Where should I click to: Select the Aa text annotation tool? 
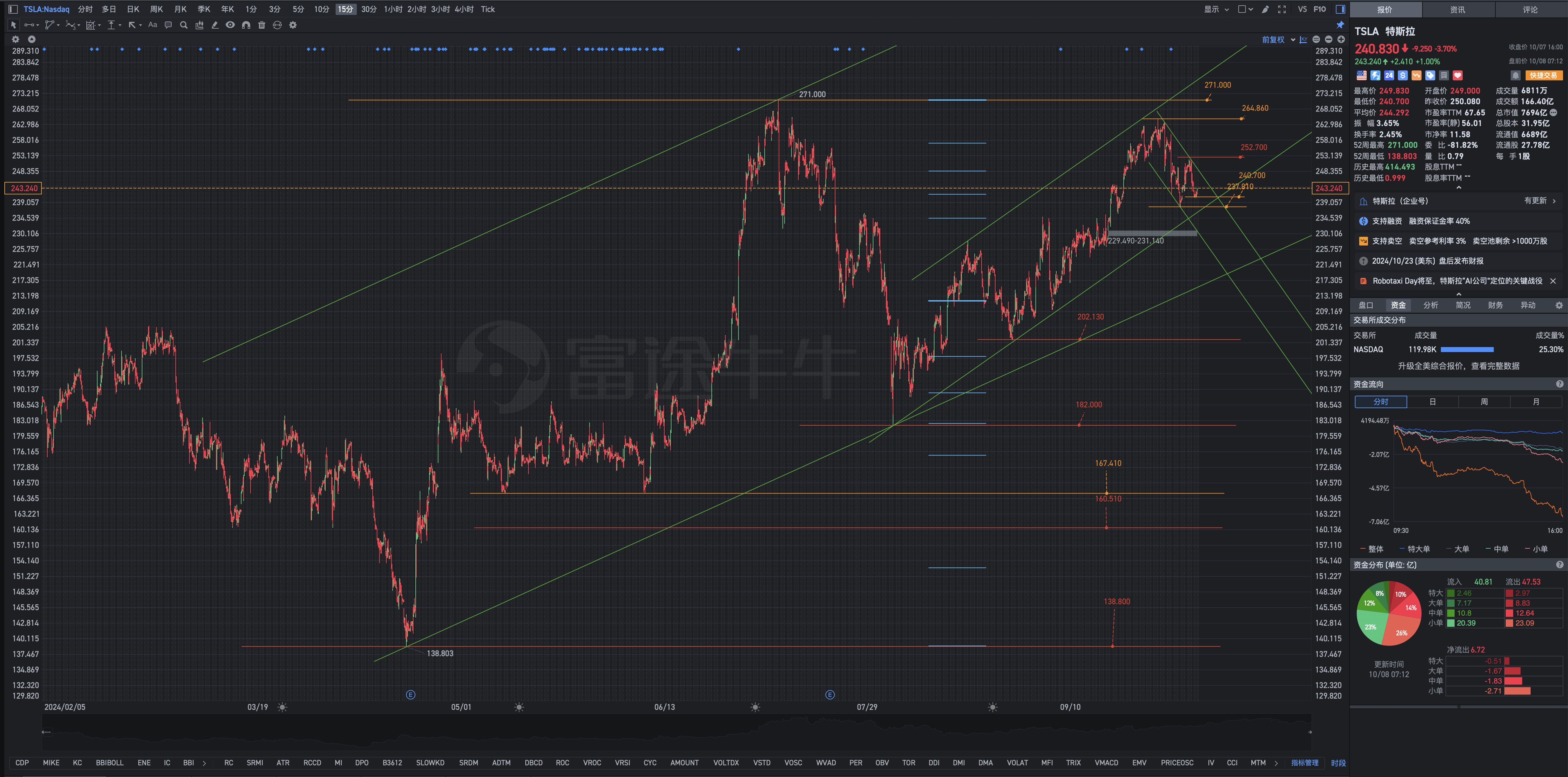153,25
